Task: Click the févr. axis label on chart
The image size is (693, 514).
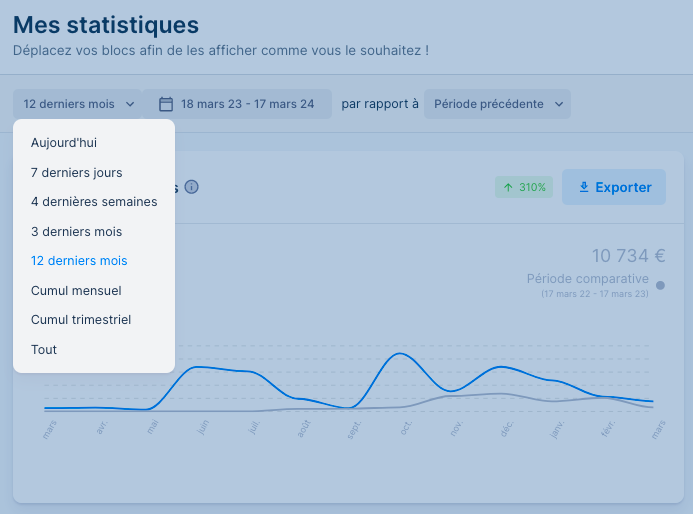Action: (x=608, y=429)
